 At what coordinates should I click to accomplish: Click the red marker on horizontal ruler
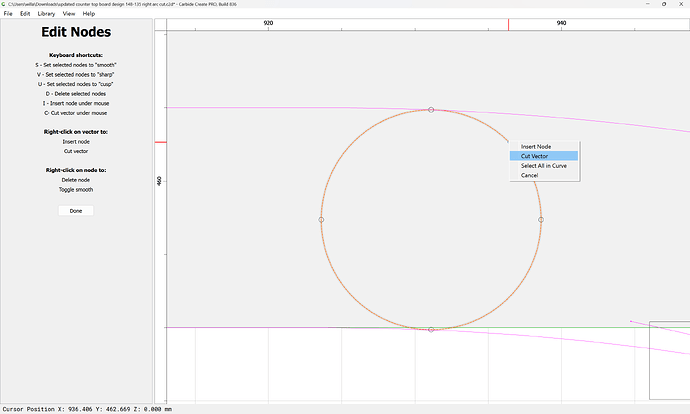508,24
